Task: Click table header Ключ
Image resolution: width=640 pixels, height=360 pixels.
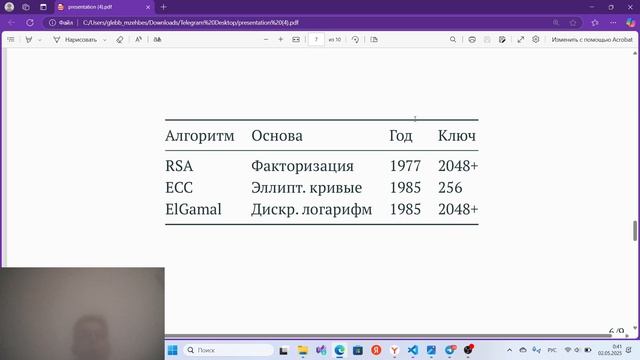Action: [x=457, y=136]
